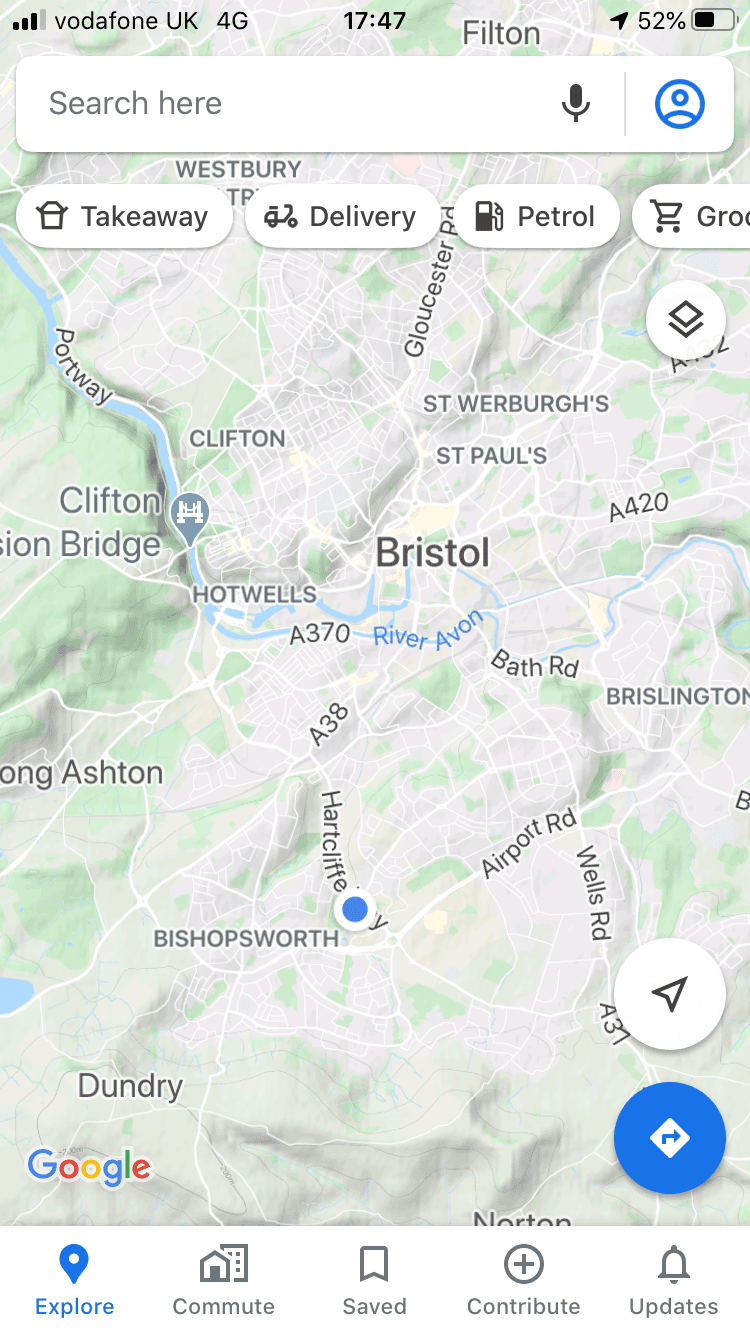
Task: Select the Takeaway category chip
Action: (x=124, y=216)
